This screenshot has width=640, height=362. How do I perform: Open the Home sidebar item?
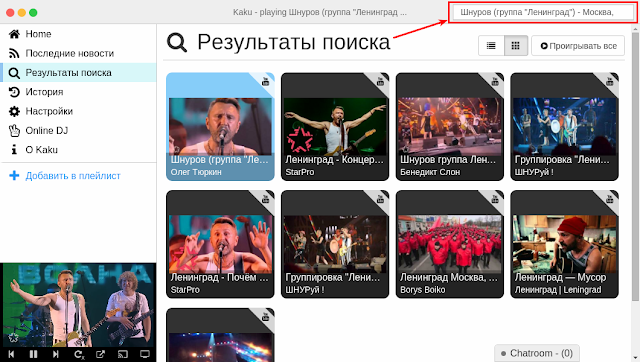point(78,34)
